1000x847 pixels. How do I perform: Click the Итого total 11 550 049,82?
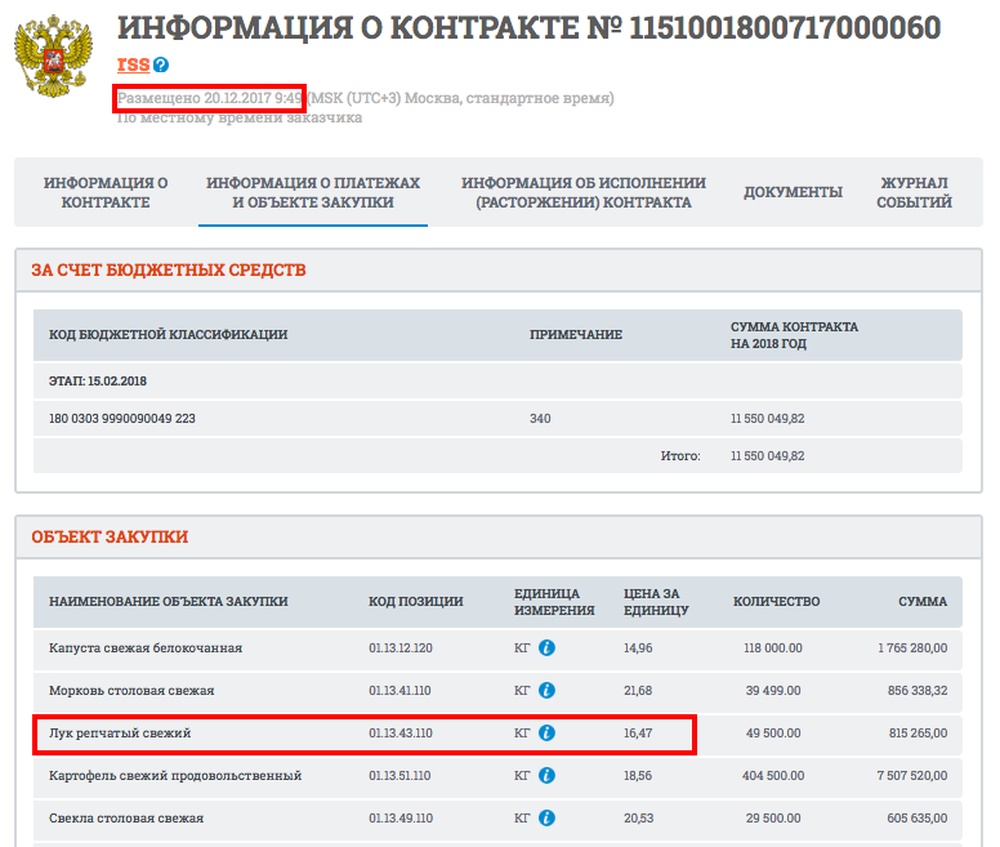[x=767, y=456]
